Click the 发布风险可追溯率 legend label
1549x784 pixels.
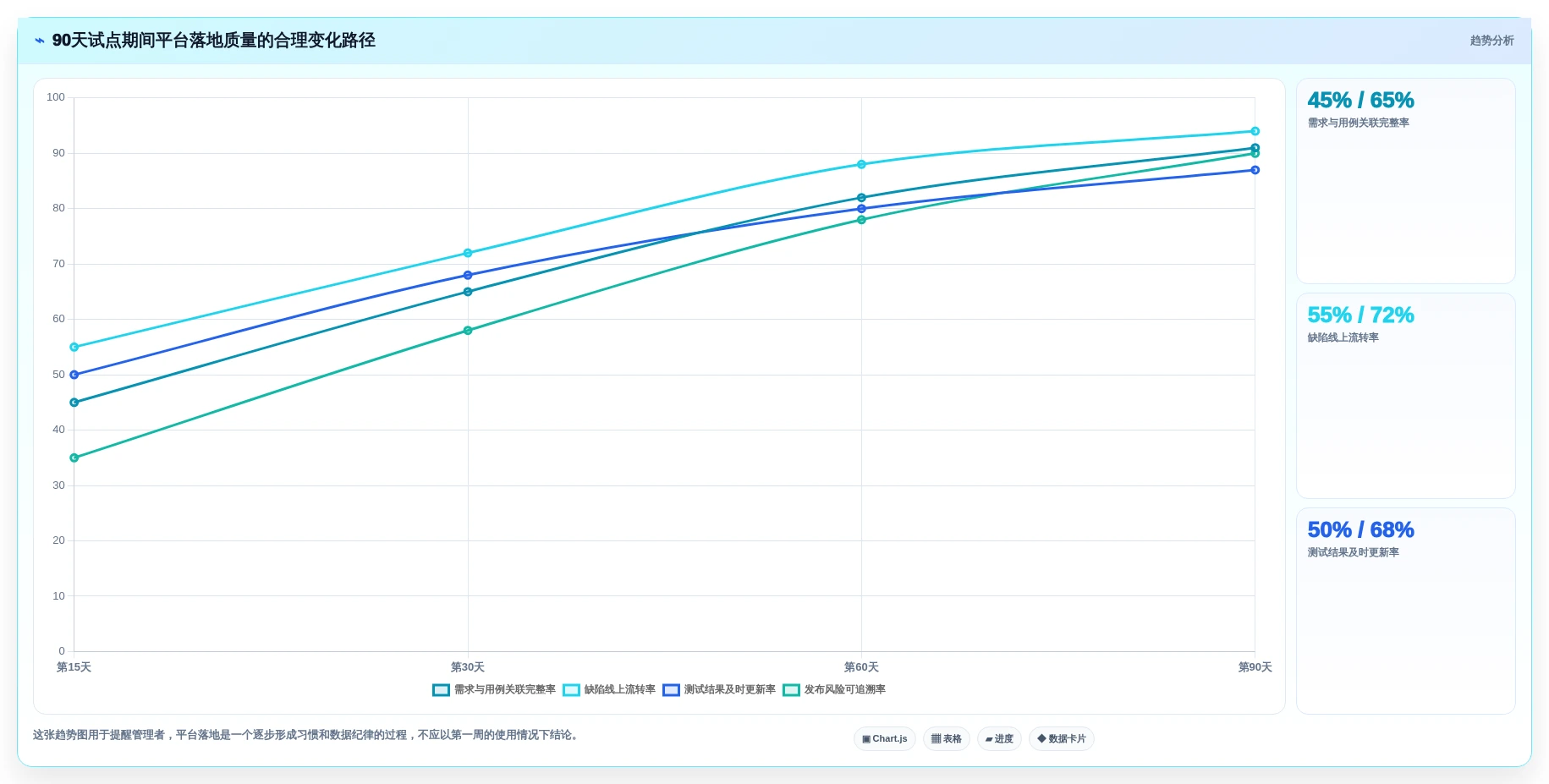[x=845, y=690]
